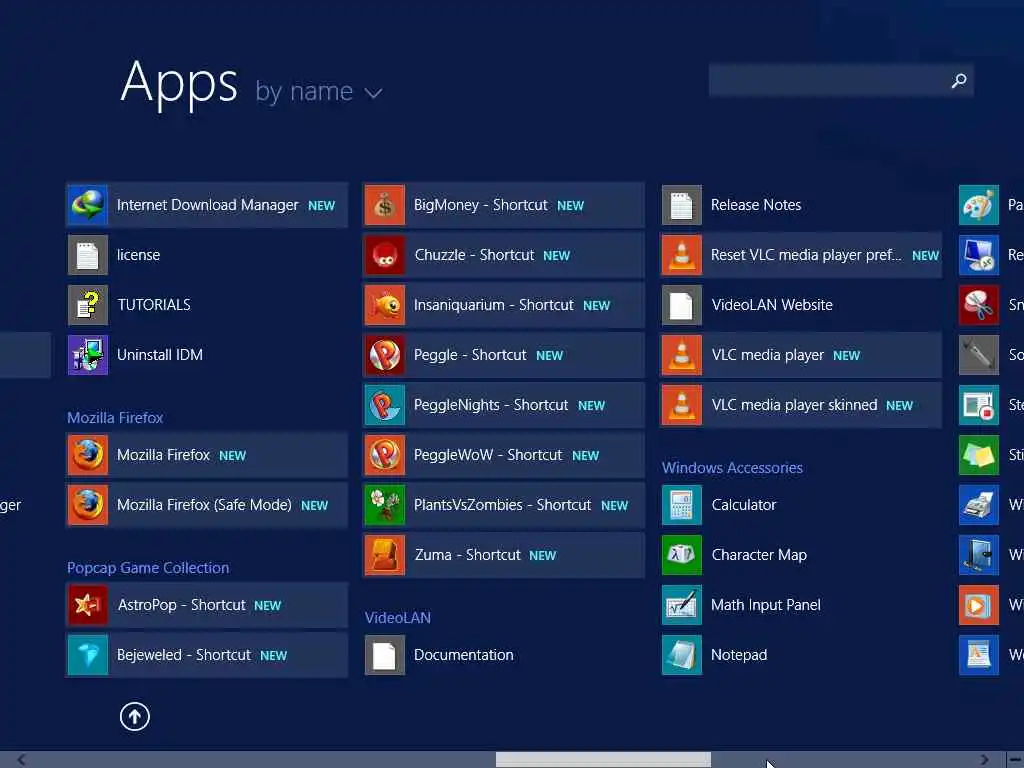Image resolution: width=1024 pixels, height=768 pixels.
Task: Launch the PeggleWoW shortcut icon
Action: 385,455
